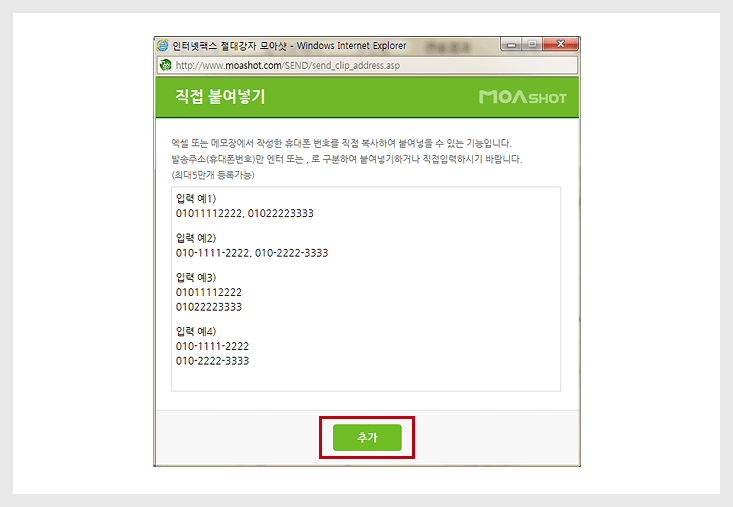Close the popup with the red X
The height and width of the screenshot is (507, 733).
561,44
